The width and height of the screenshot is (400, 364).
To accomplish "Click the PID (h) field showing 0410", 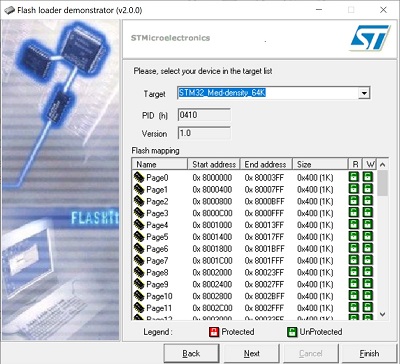I will (x=204, y=115).
